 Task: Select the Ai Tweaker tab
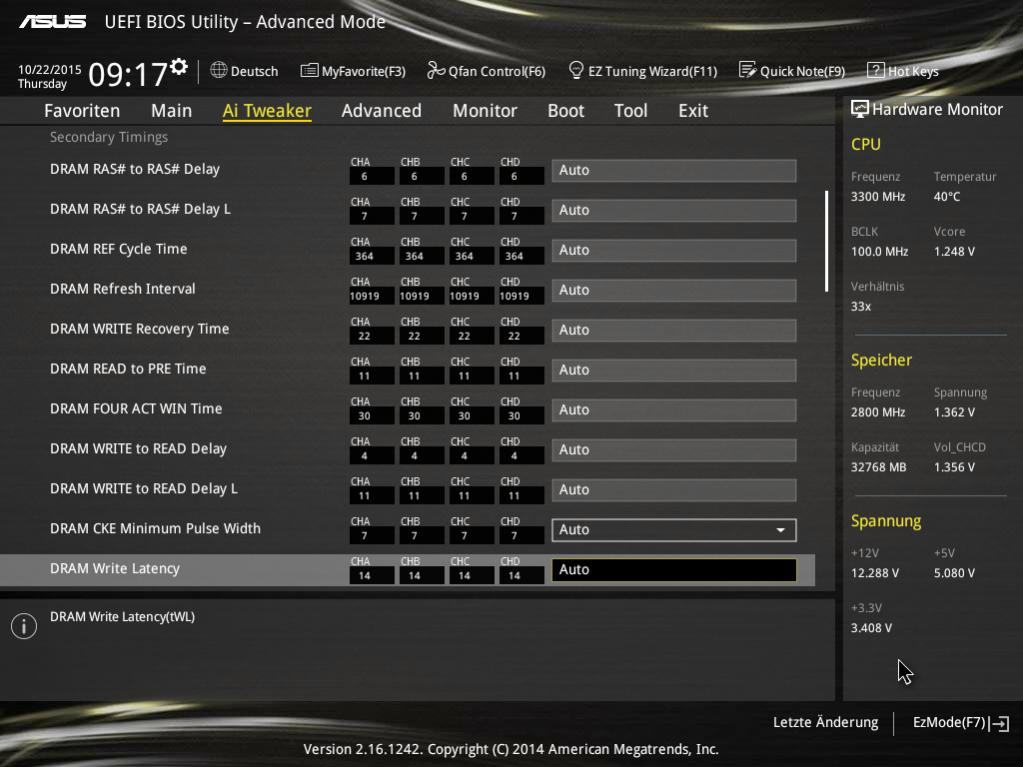pyautogui.click(x=267, y=111)
